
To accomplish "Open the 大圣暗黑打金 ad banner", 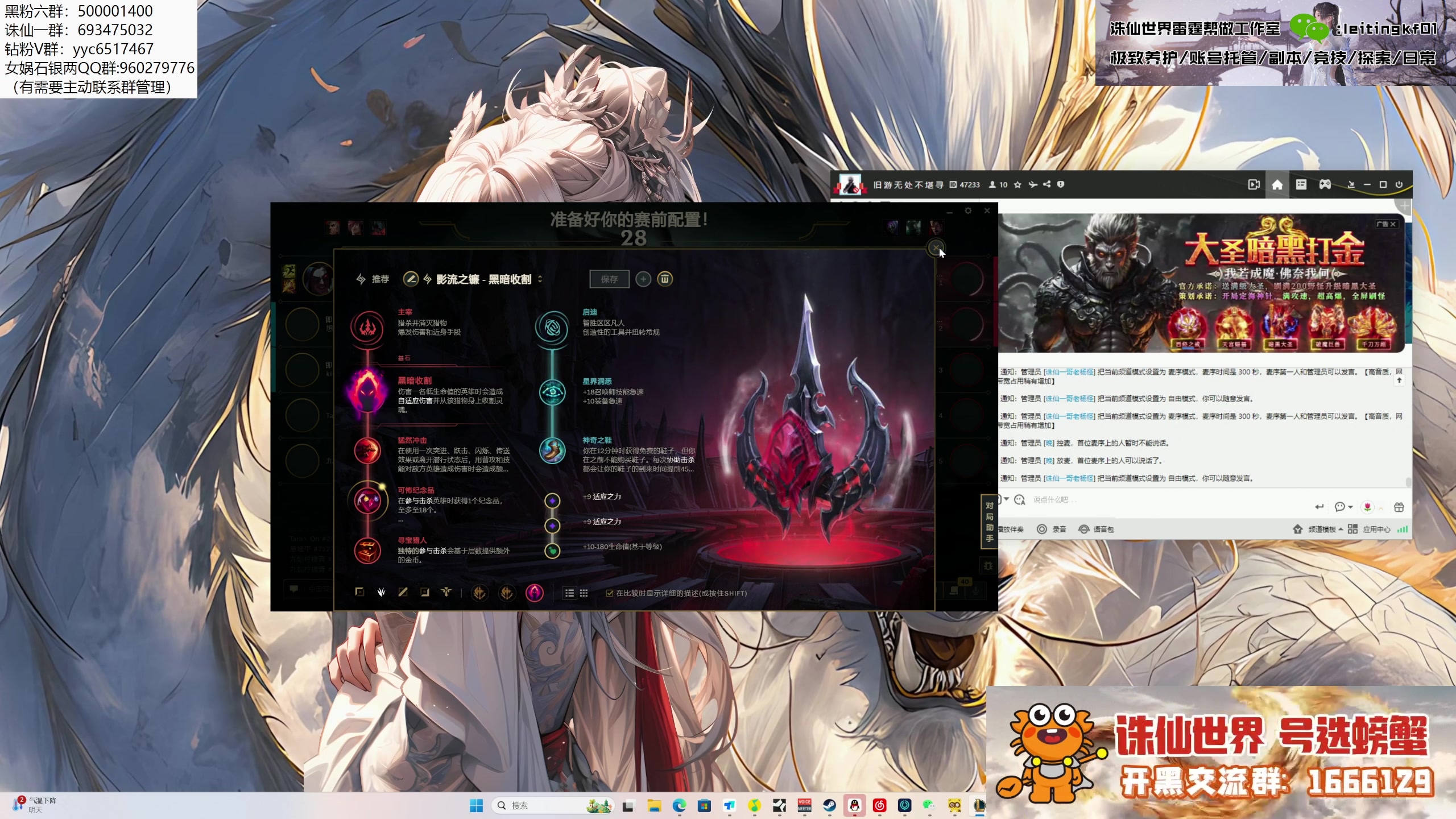I will (x=1200, y=283).
